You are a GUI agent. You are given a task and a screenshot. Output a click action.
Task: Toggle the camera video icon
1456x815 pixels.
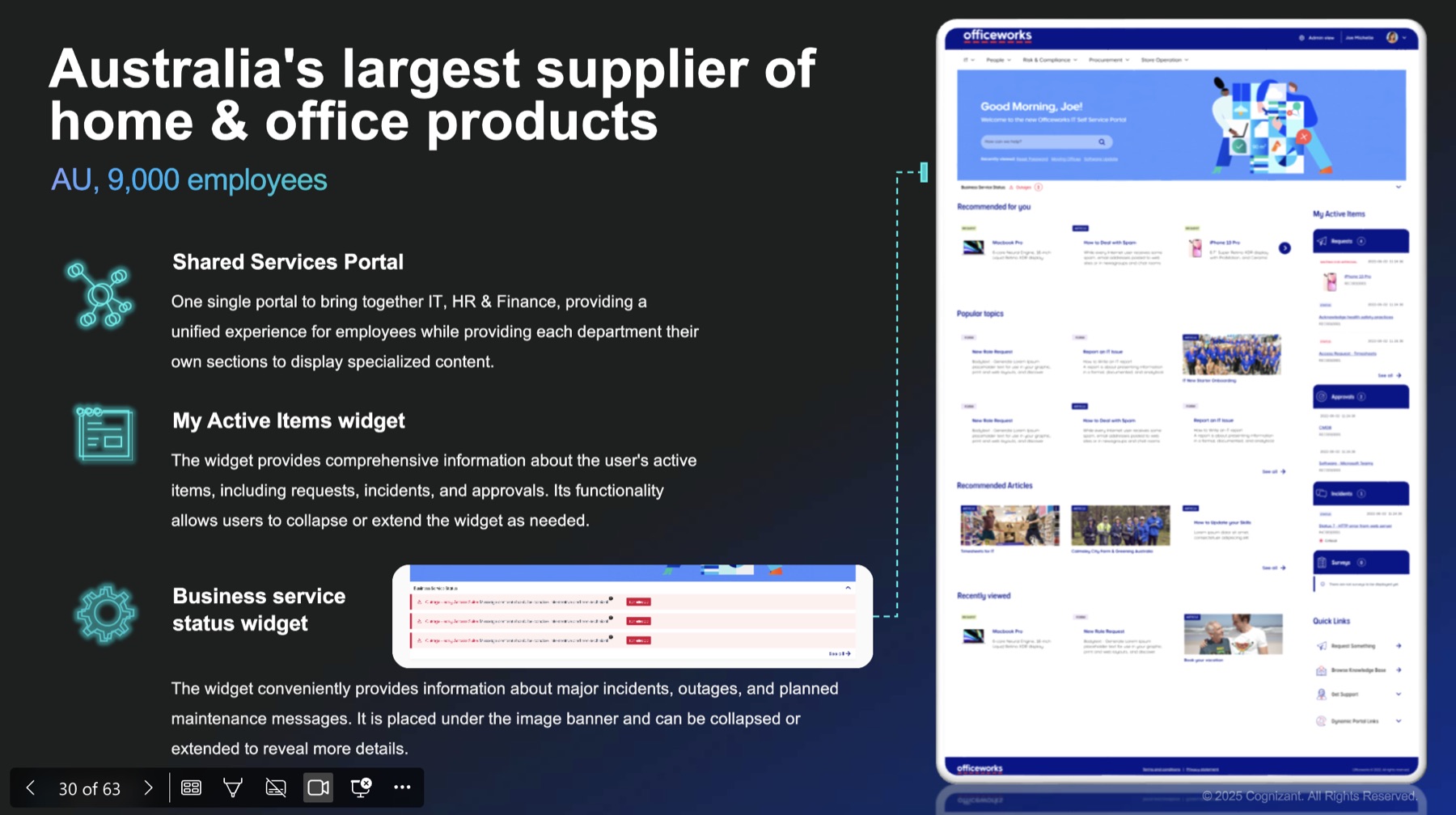coord(318,788)
